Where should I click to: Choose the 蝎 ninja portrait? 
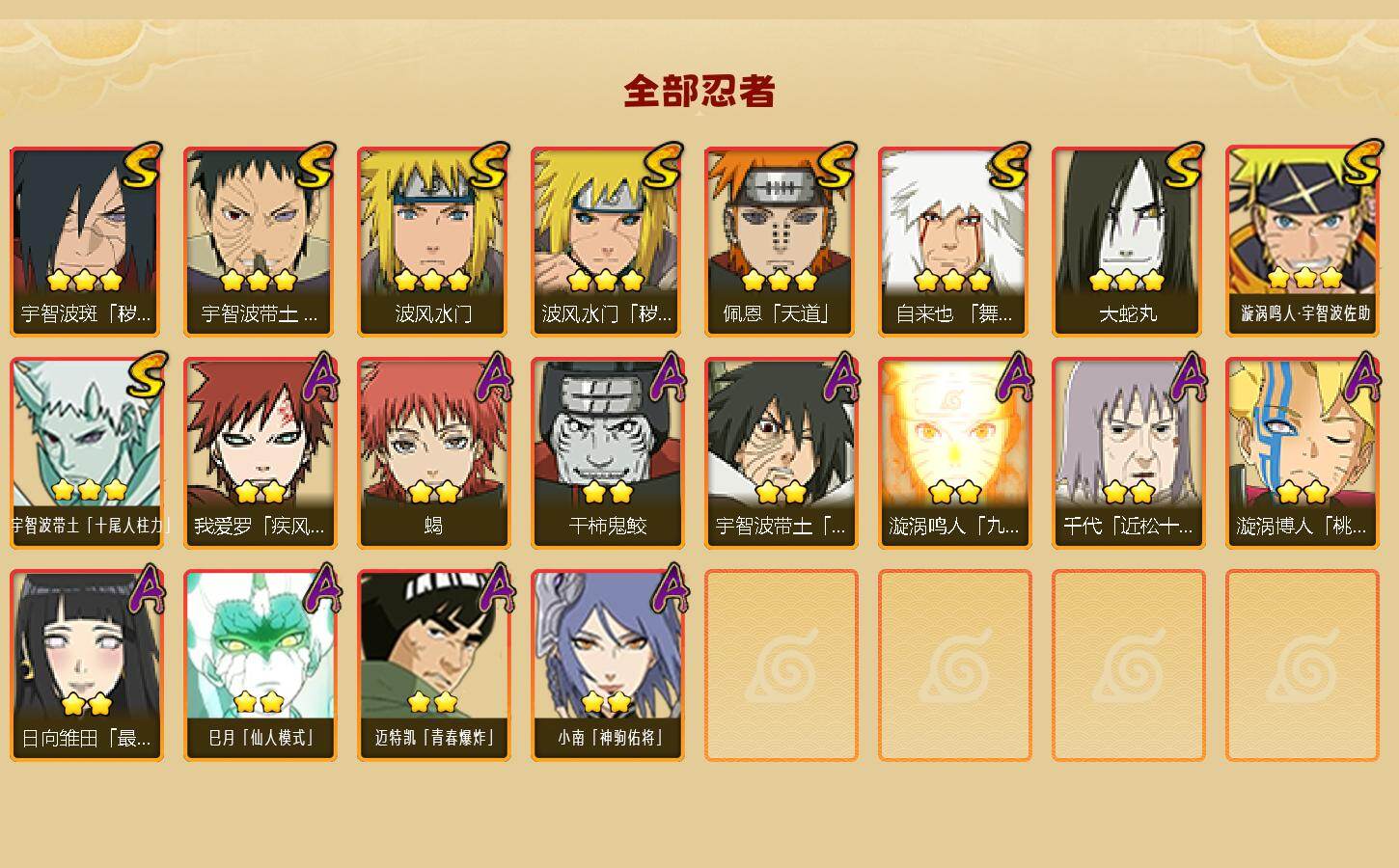coord(433,453)
